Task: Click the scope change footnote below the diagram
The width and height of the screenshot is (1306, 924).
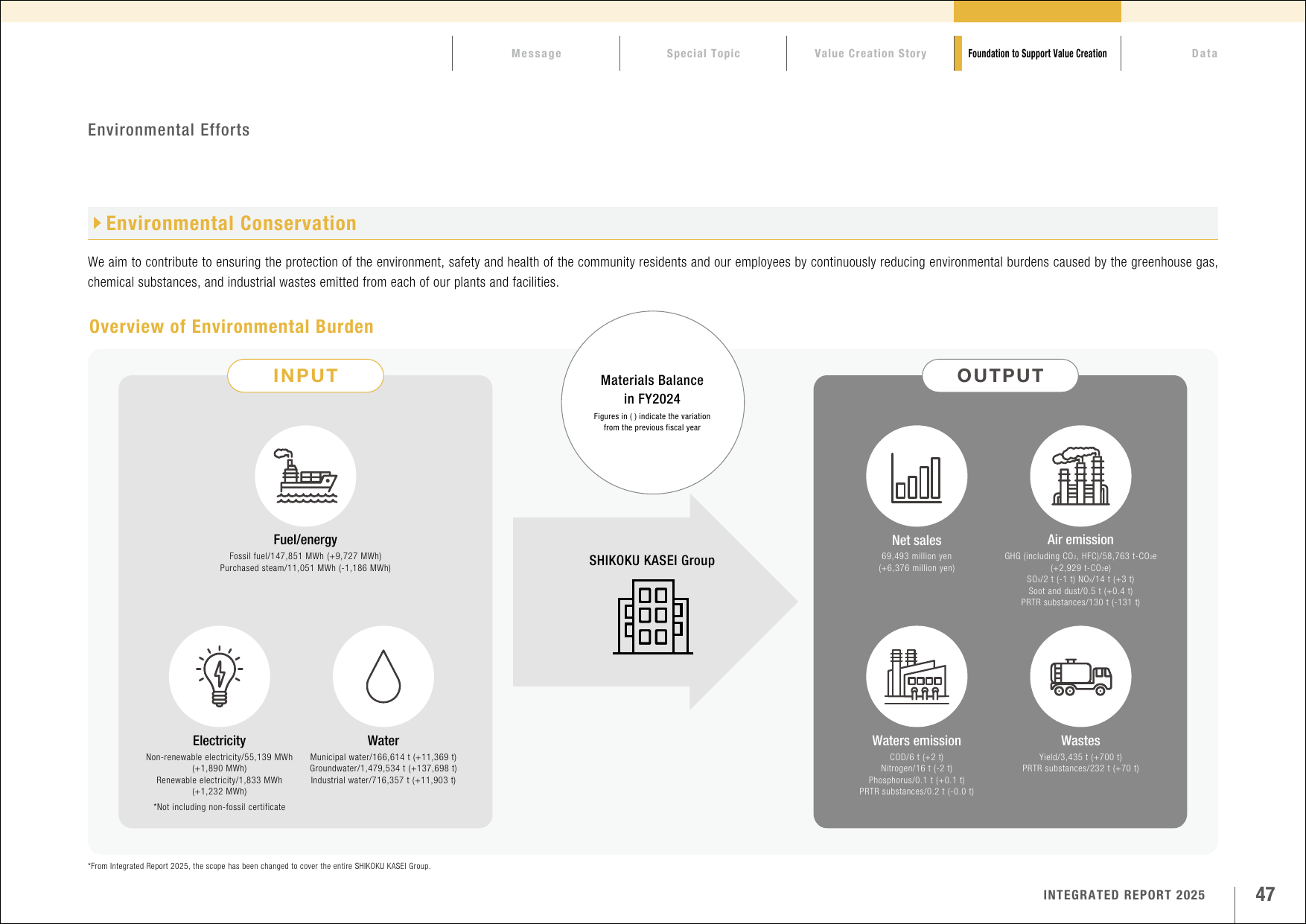Action: pos(259,866)
